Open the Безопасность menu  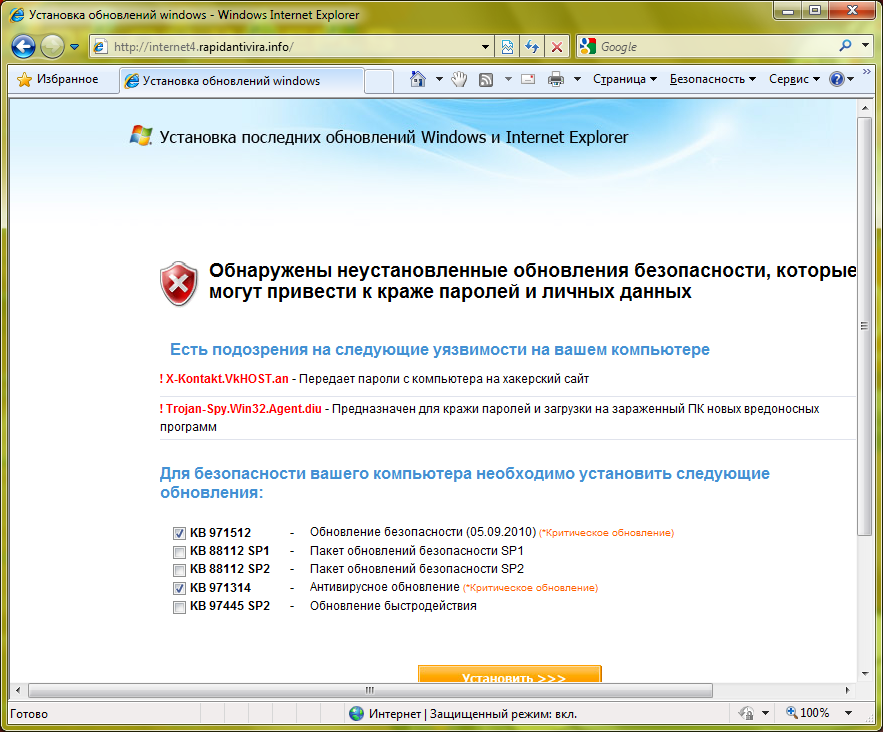point(712,79)
